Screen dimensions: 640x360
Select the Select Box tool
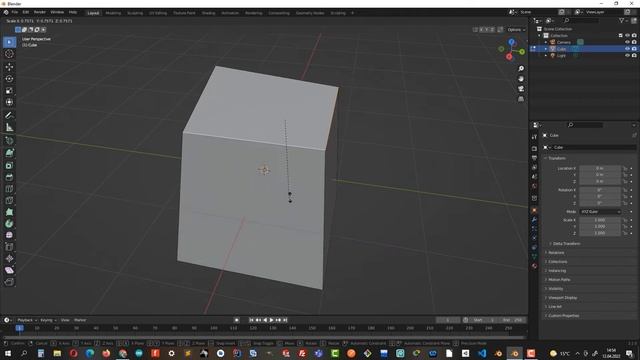click(9, 42)
